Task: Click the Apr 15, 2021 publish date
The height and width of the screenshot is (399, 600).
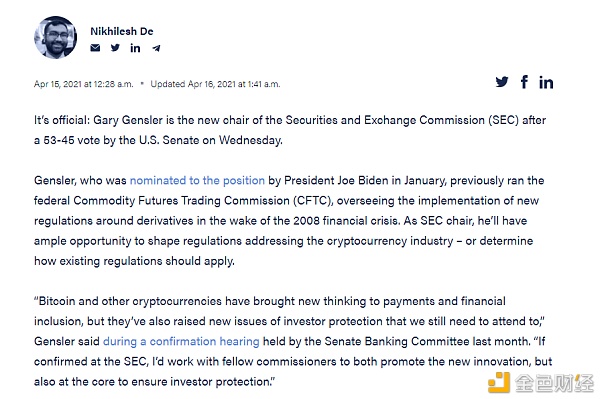Action: 83,84
